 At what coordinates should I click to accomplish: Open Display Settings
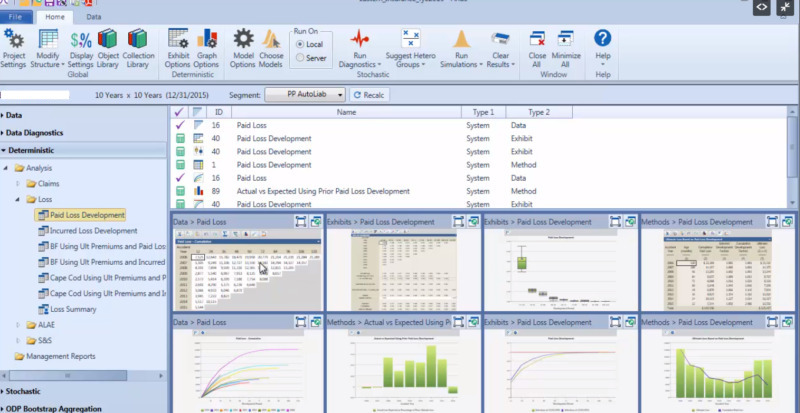click(x=81, y=48)
